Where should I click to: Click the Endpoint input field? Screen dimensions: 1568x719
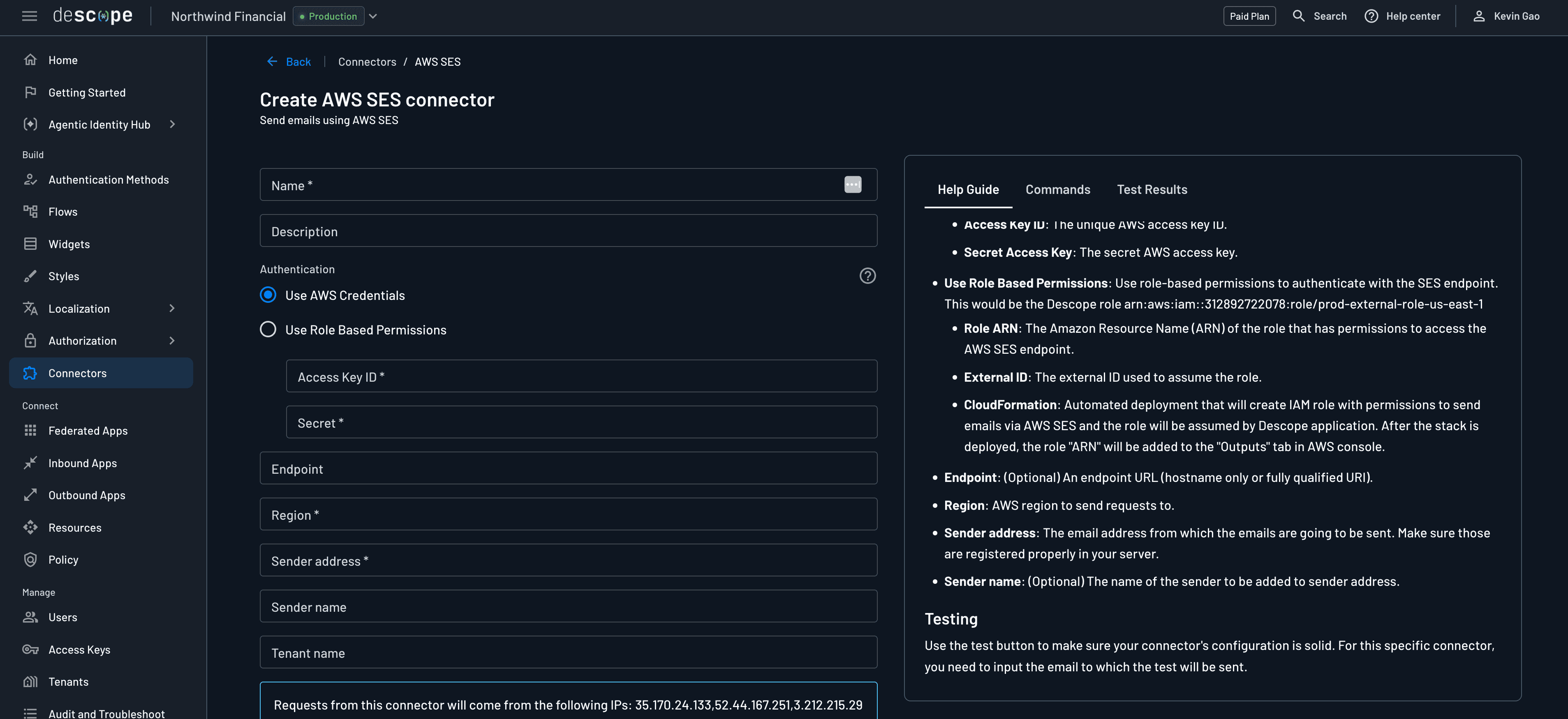[568, 468]
